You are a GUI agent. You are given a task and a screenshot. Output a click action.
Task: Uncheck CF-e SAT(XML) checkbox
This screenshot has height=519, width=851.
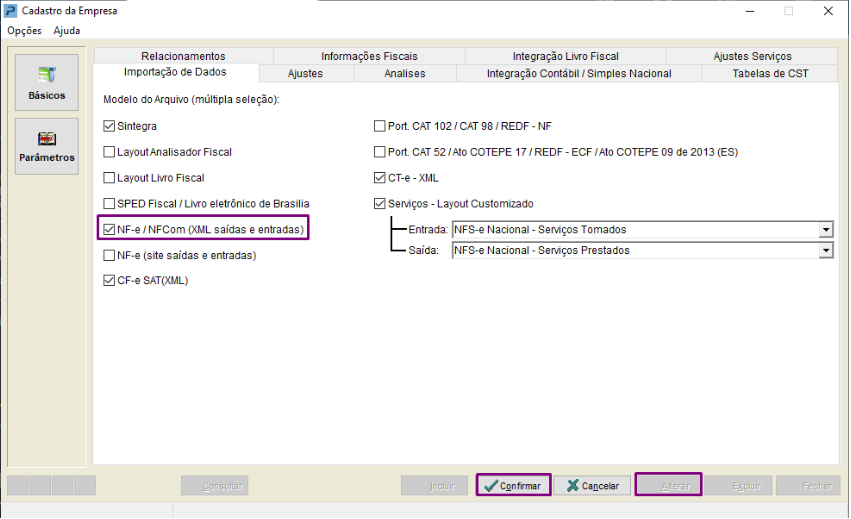109,281
